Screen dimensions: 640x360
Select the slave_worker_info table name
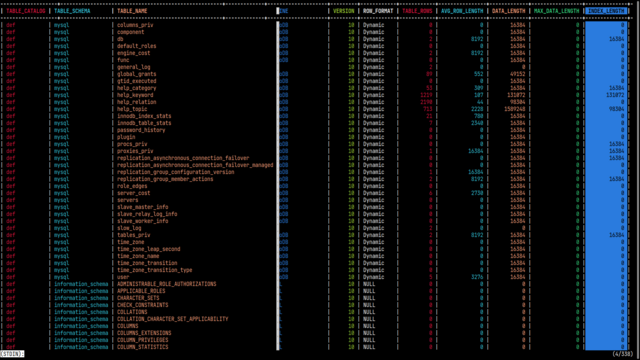[x=142, y=221]
